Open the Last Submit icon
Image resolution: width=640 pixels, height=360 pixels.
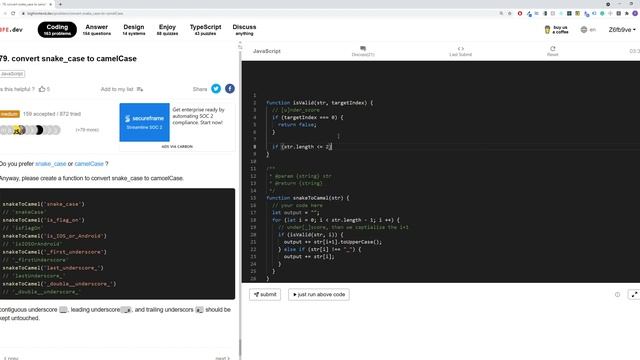(460, 51)
